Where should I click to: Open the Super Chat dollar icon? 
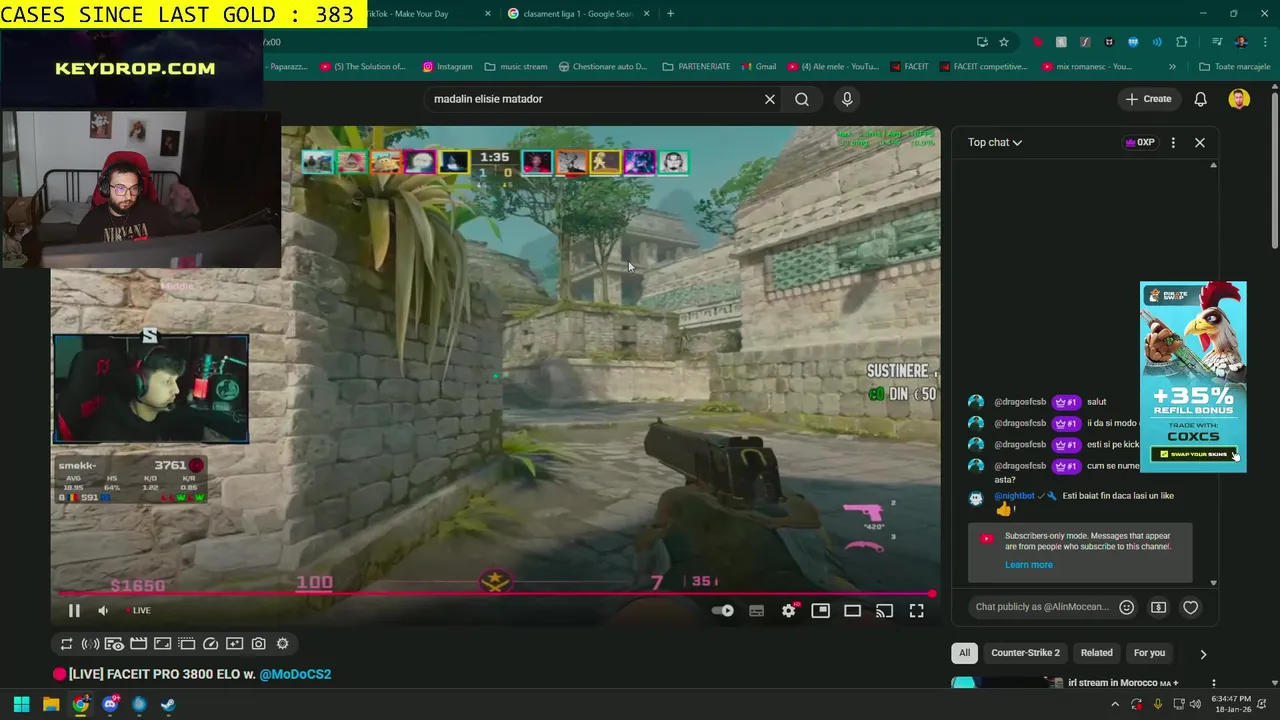(1159, 607)
